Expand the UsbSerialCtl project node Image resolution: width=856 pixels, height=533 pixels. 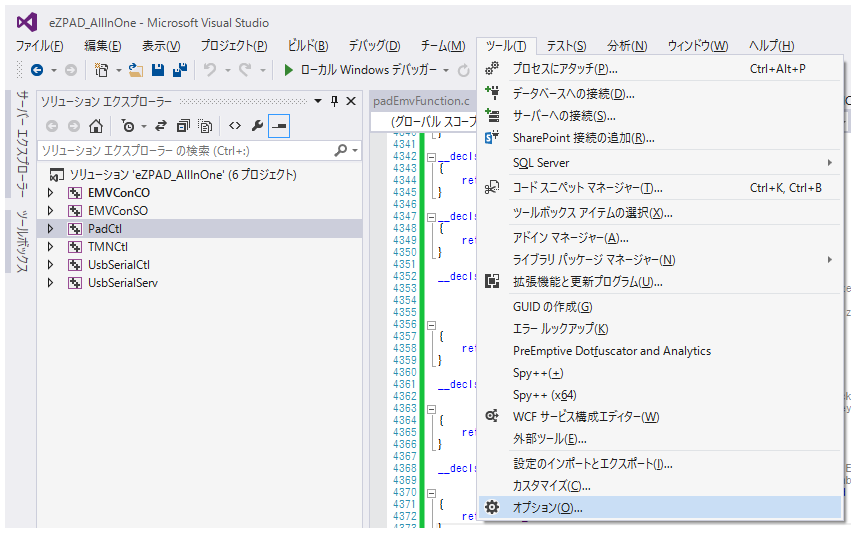[50, 265]
